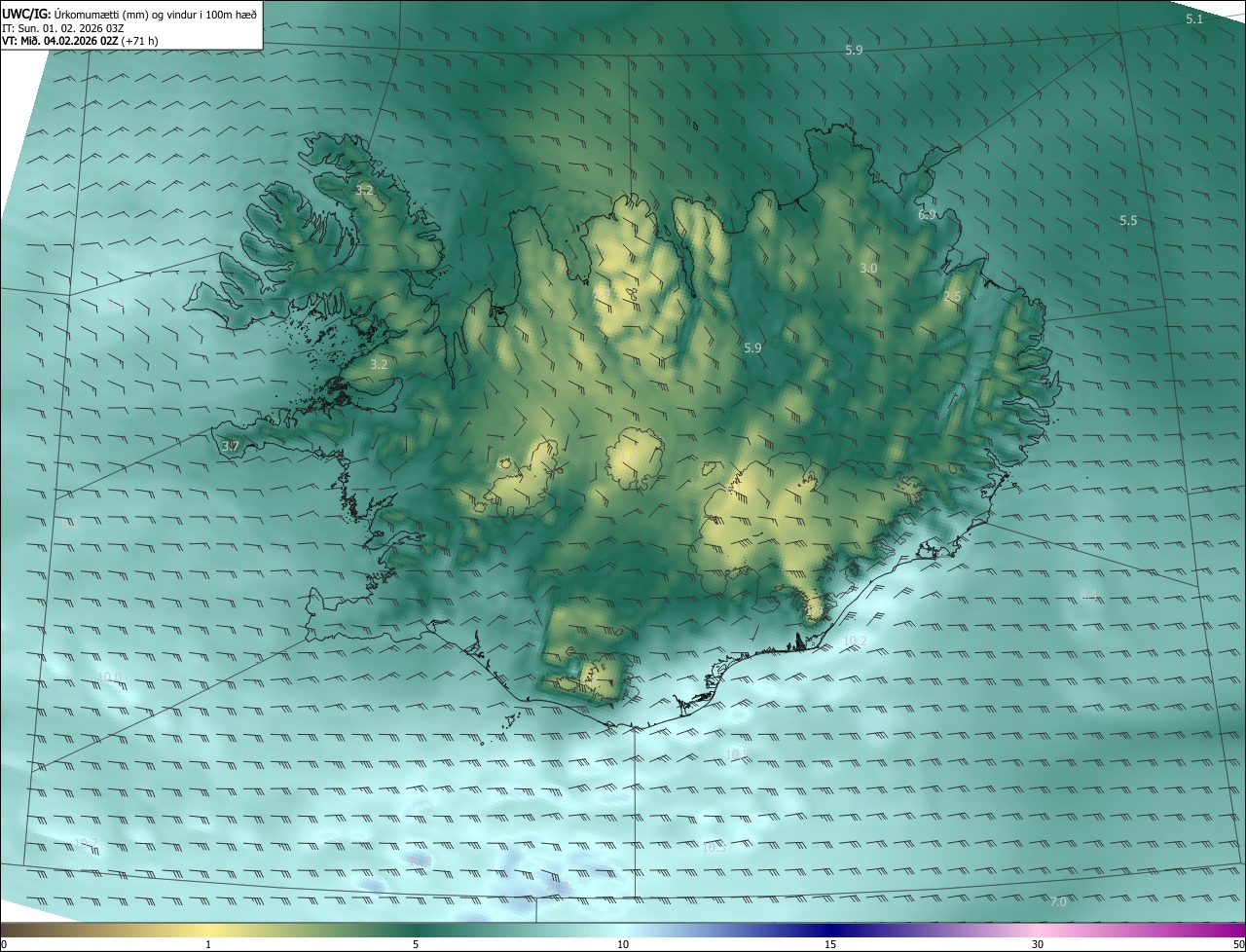Screen dimensions: 1246x952
Task: Click the 'VT: Mið. 04.02.2026 02Z (+71 h)' line
Action: (80, 41)
